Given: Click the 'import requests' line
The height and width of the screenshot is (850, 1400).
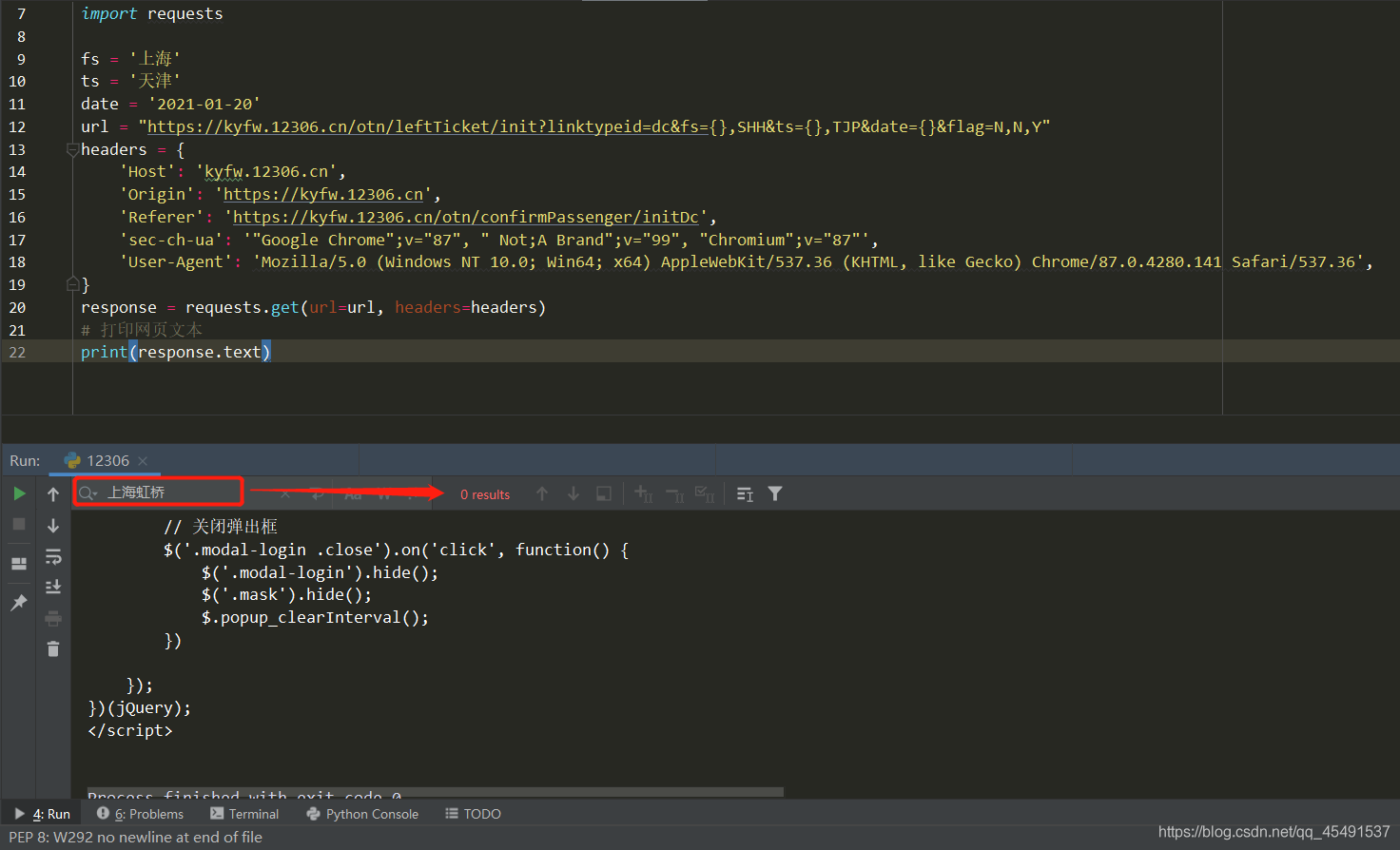Looking at the screenshot, I should [152, 13].
